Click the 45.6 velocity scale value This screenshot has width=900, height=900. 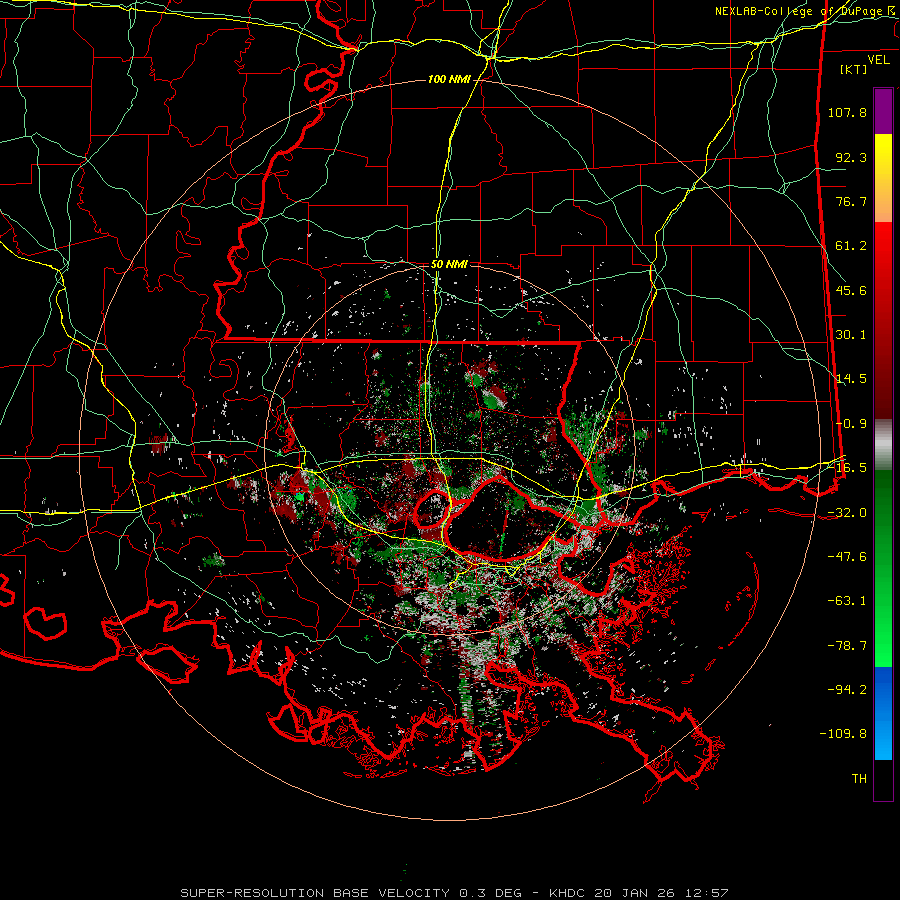coord(851,290)
